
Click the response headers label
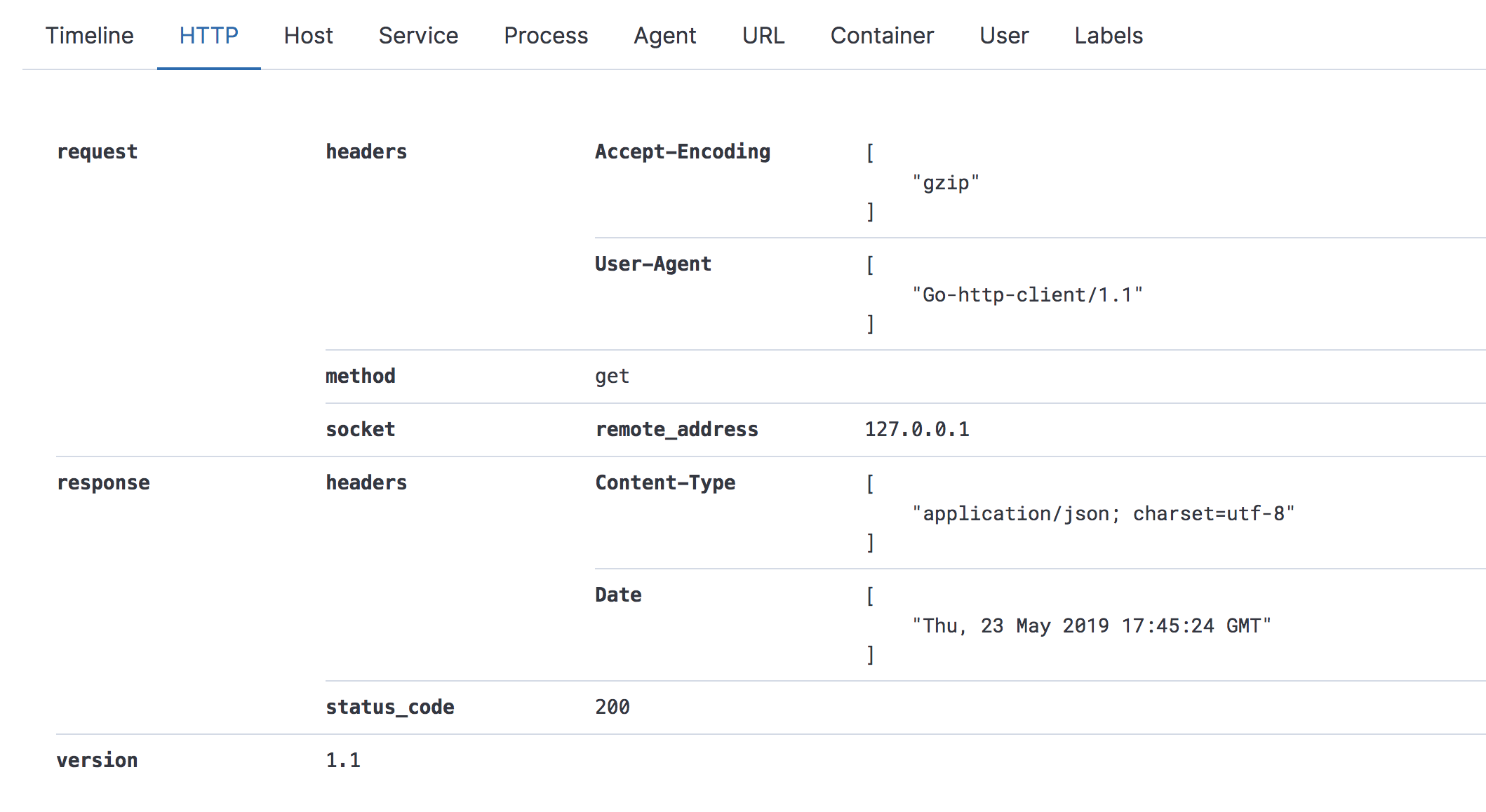pyautogui.click(x=366, y=482)
